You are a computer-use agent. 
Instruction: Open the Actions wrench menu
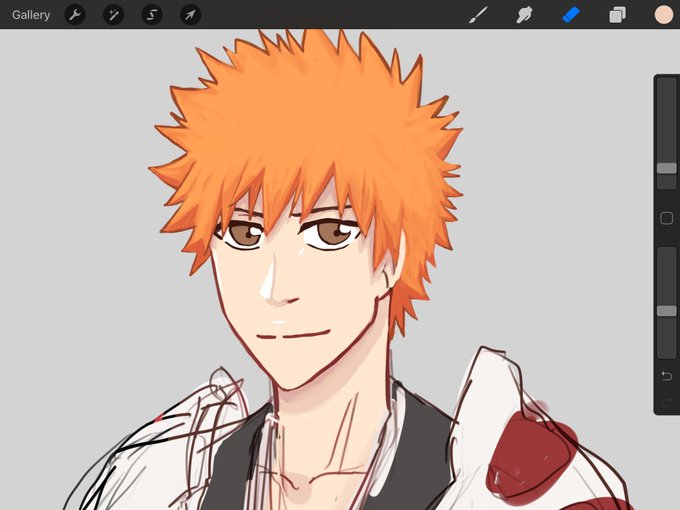pyautogui.click(x=75, y=15)
